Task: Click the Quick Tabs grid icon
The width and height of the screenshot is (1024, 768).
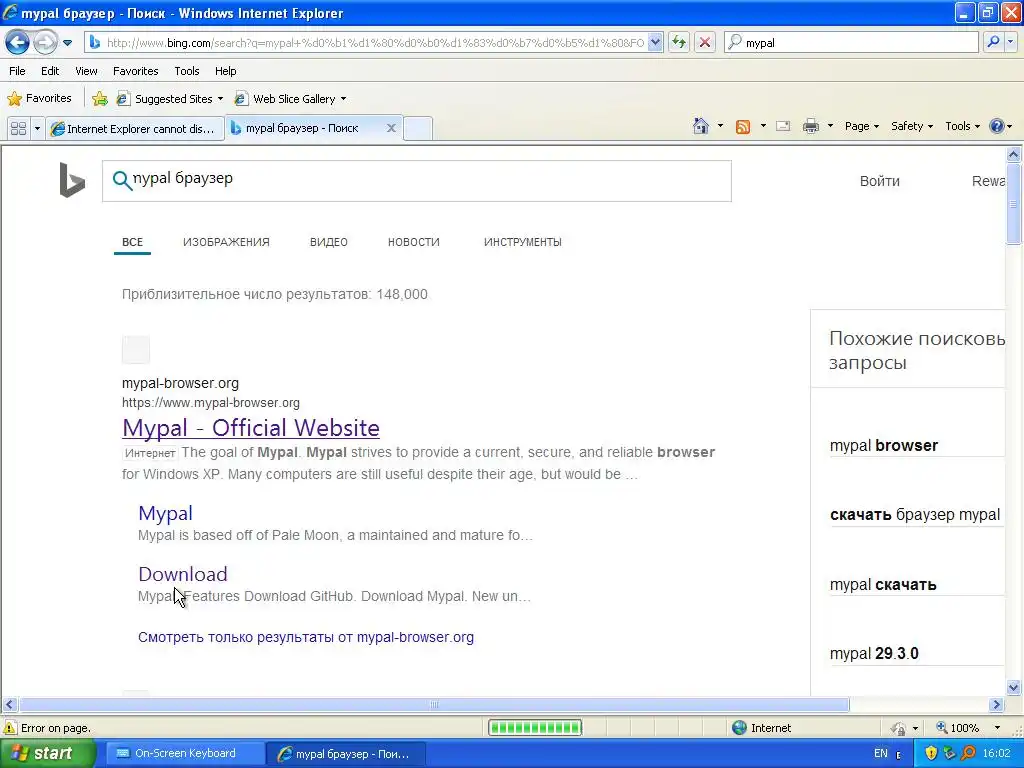Action: 18,129
